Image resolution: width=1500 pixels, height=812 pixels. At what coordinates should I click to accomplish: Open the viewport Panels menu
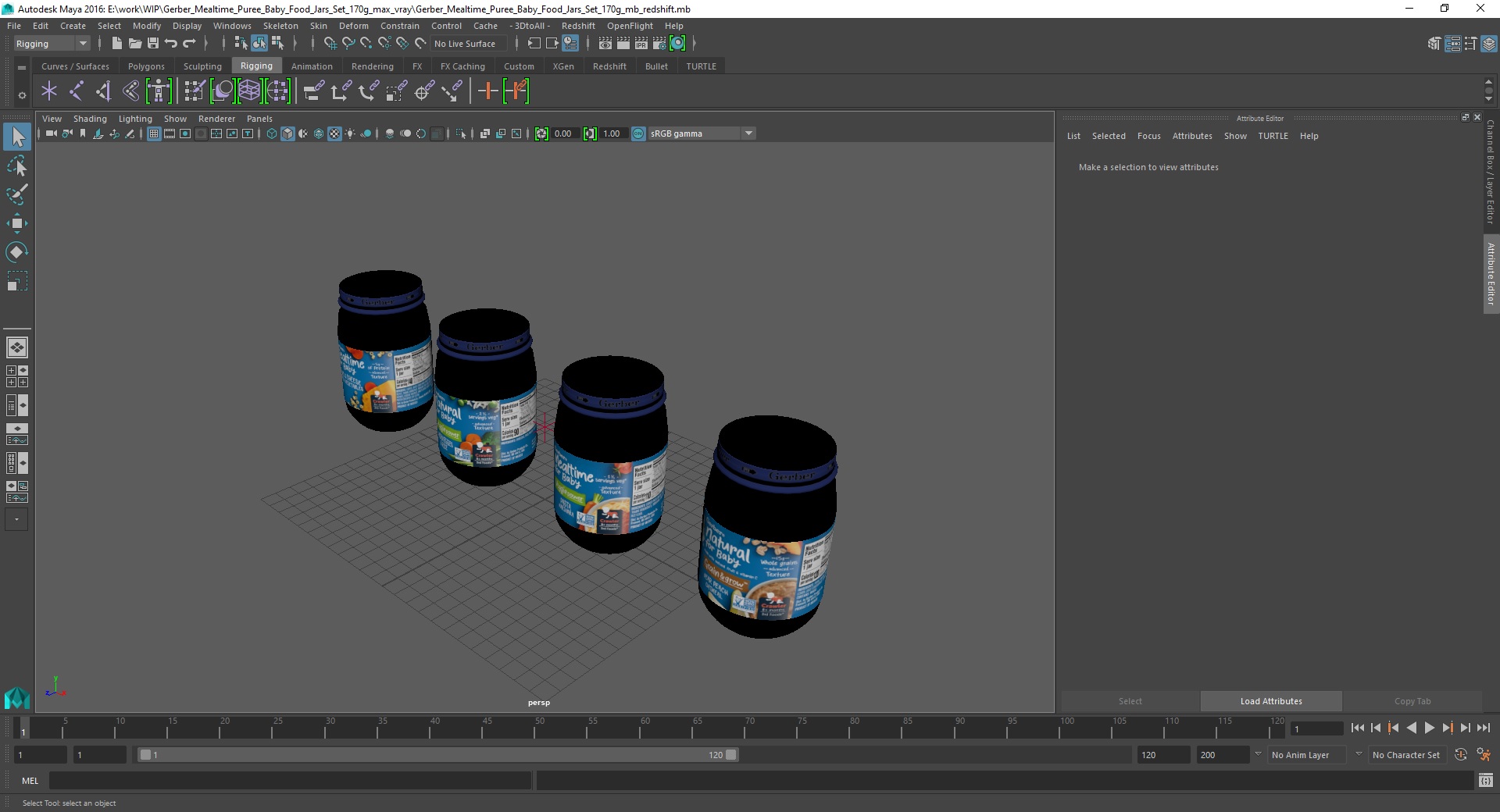coord(259,119)
